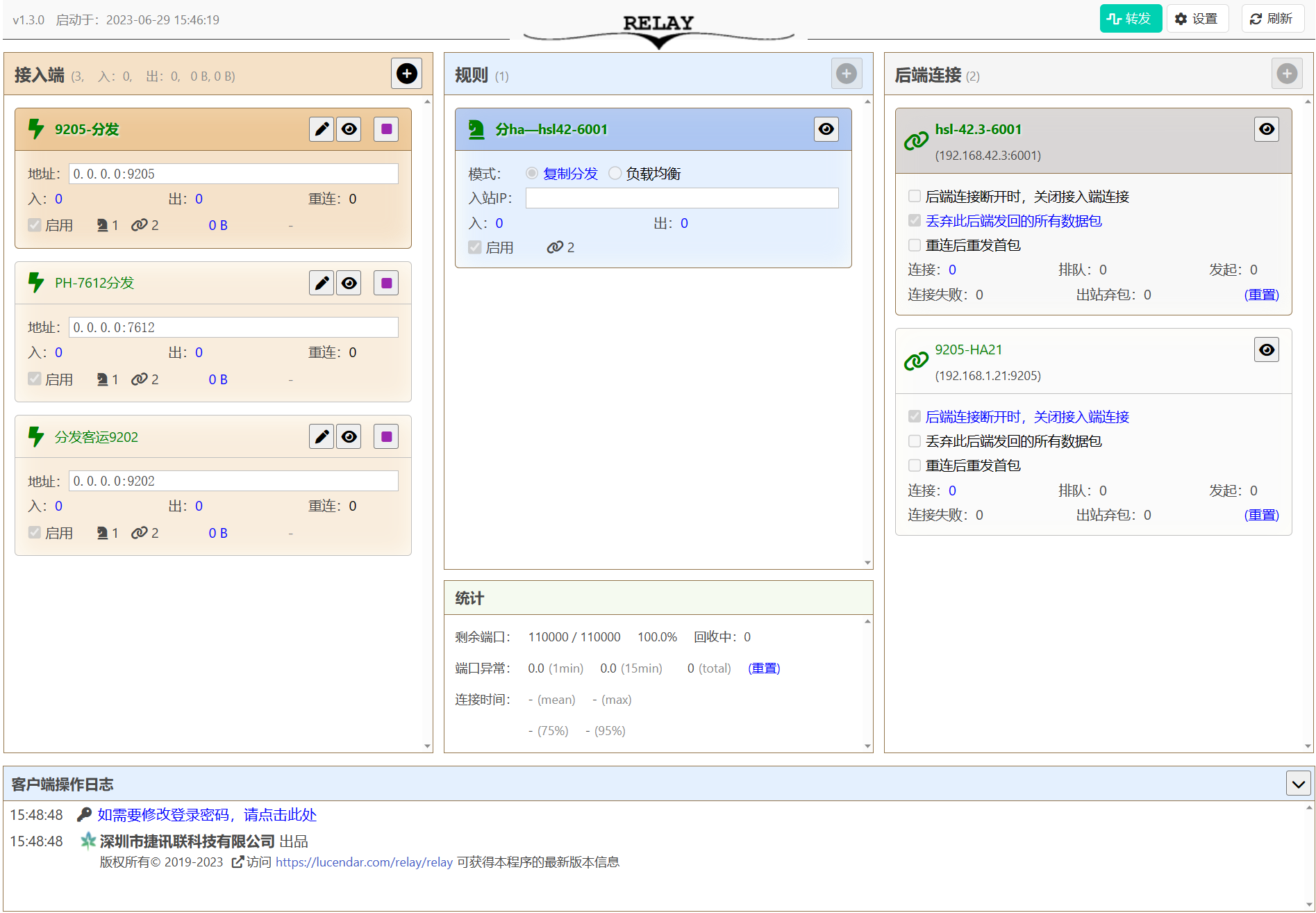Screen dimensions: 1316x913
Task: Toggle 后端连接断开时 option for 9205-HA21
Action: [x=915, y=416]
